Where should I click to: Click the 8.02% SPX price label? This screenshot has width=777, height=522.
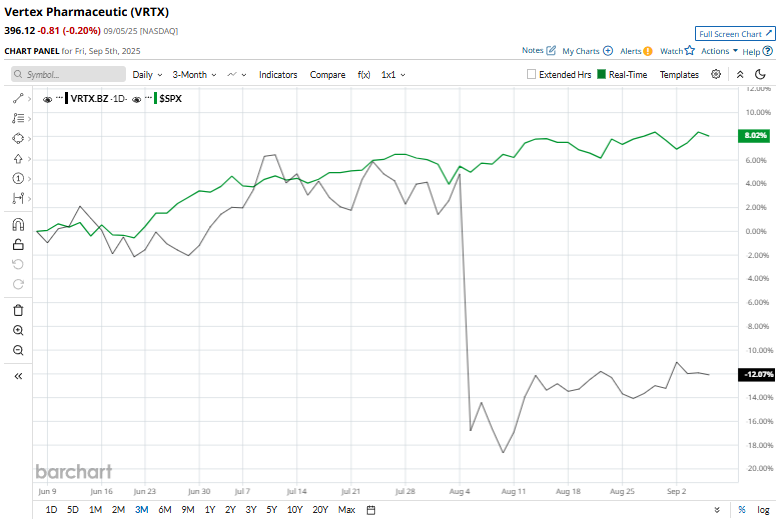coord(754,135)
